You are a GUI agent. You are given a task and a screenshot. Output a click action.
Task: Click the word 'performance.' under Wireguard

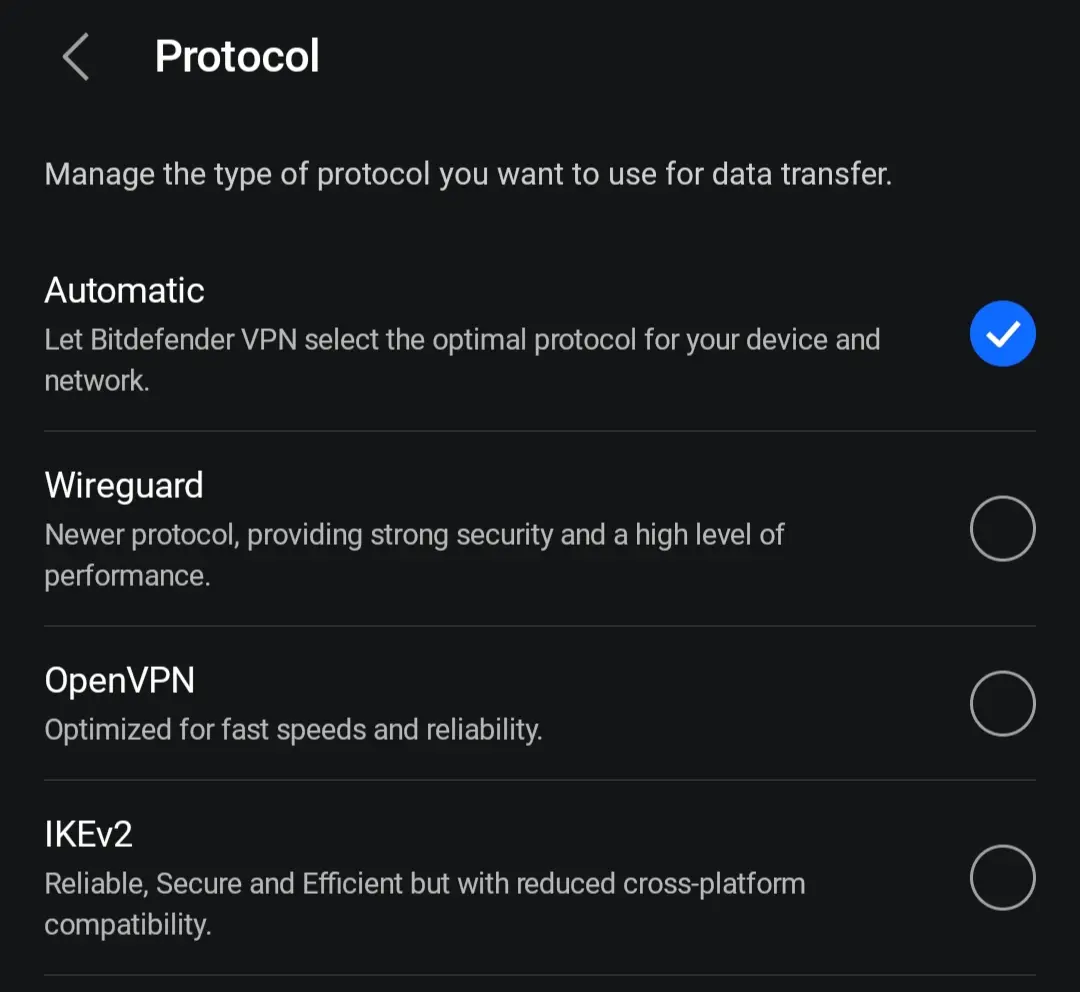coord(127,576)
